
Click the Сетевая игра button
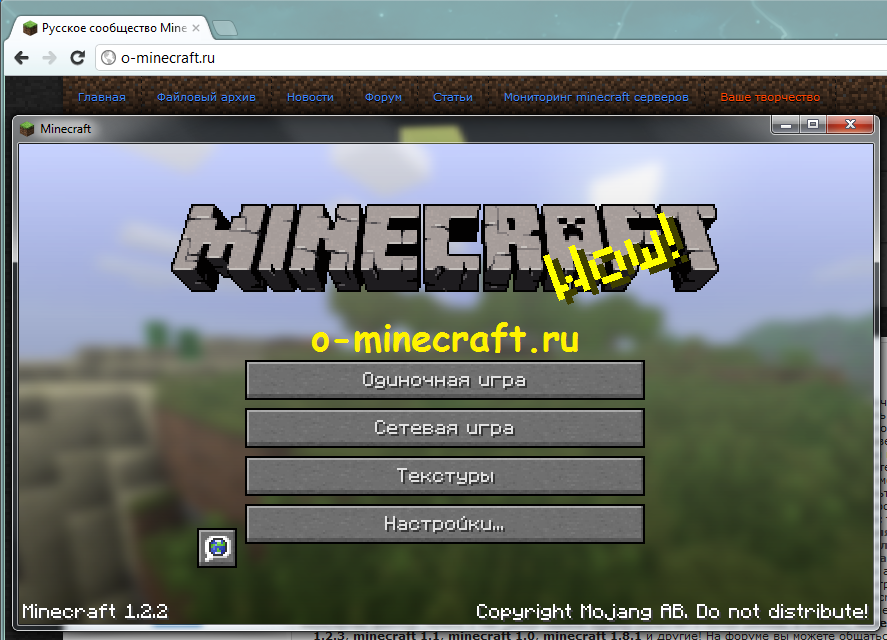click(x=444, y=428)
